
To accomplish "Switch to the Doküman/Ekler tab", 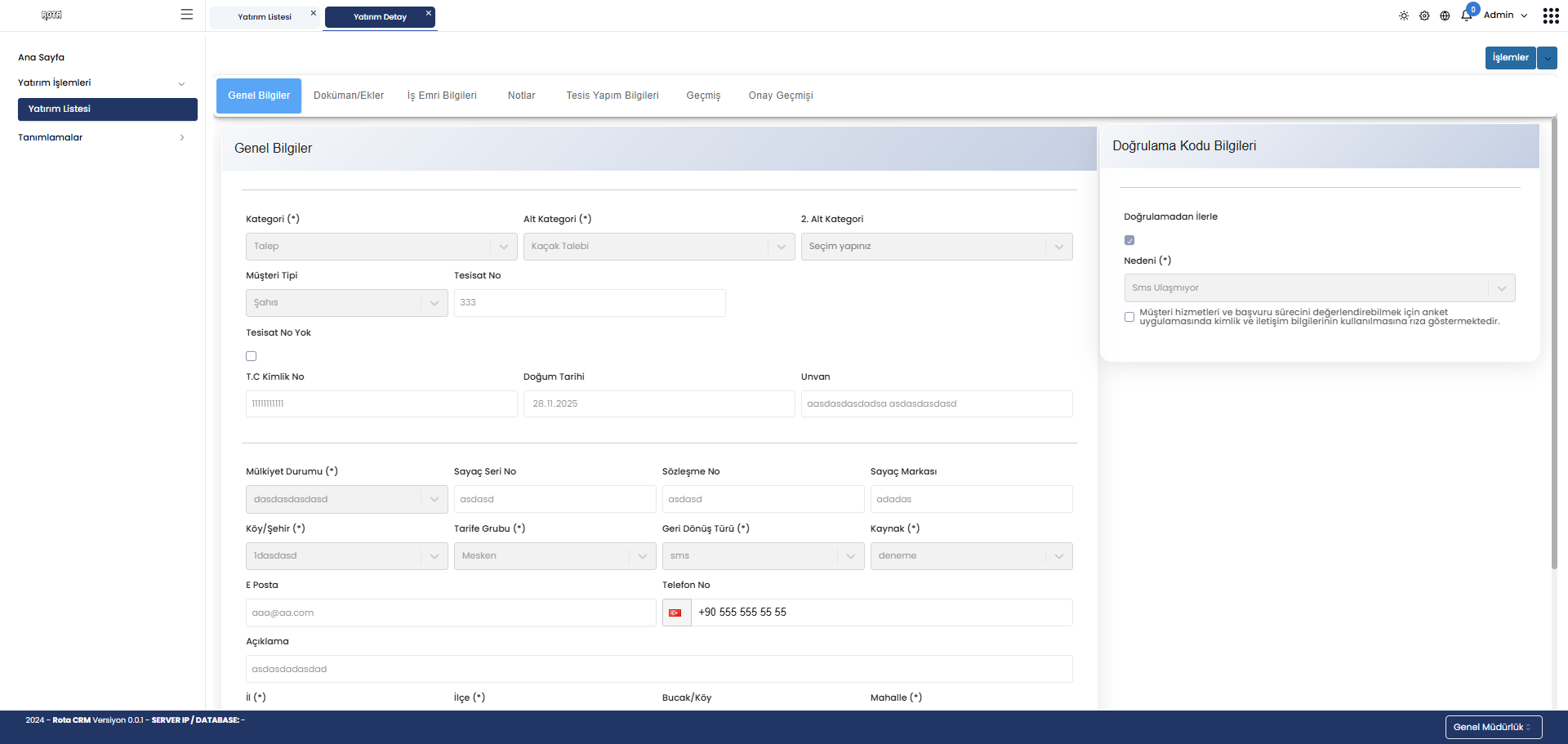I will click(x=349, y=96).
